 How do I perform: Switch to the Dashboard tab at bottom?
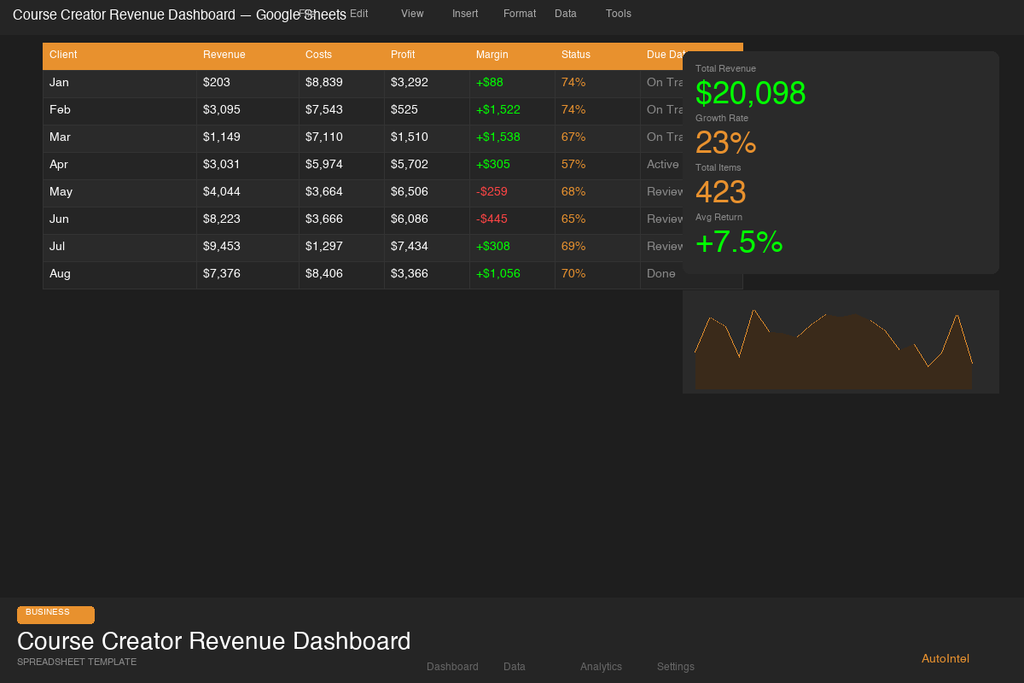(453, 667)
